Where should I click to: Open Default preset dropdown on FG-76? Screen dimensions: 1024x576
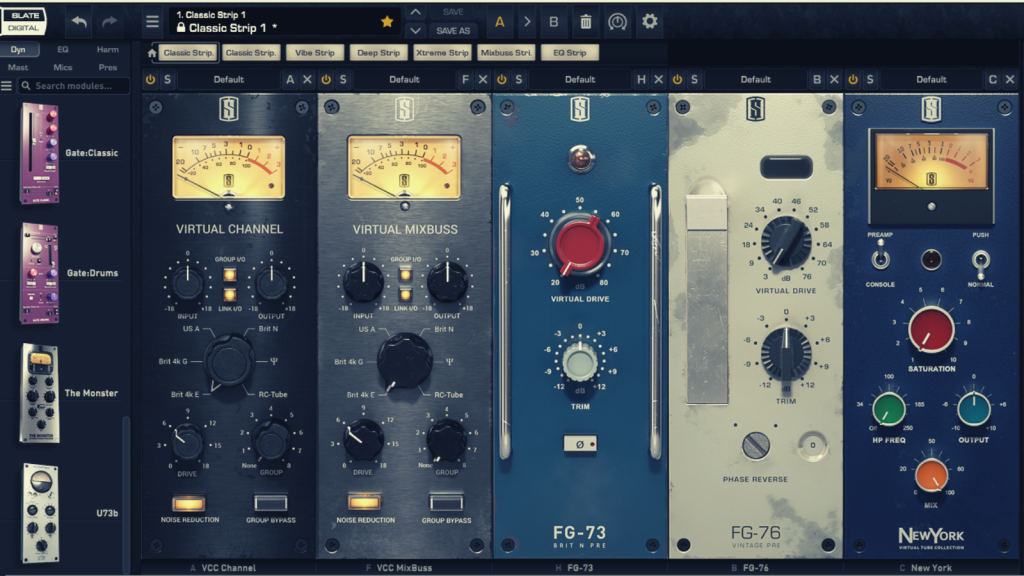[x=756, y=79]
